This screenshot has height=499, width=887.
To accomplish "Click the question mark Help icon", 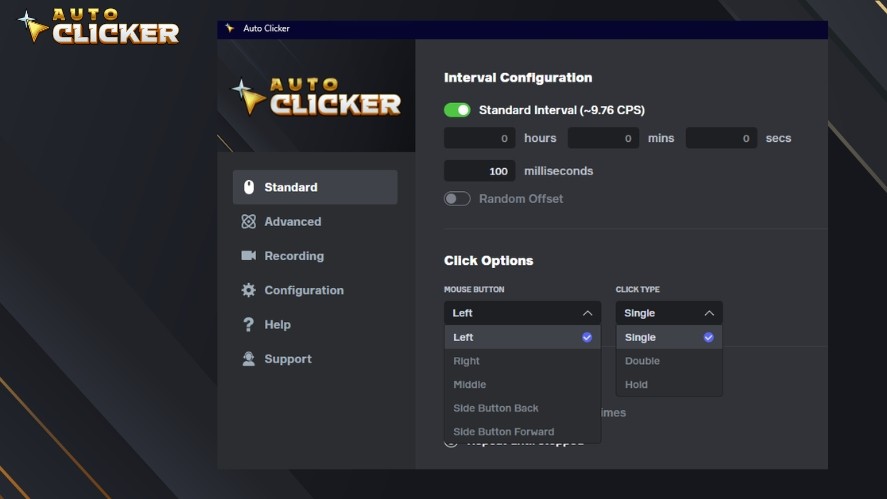I will click(248, 324).
